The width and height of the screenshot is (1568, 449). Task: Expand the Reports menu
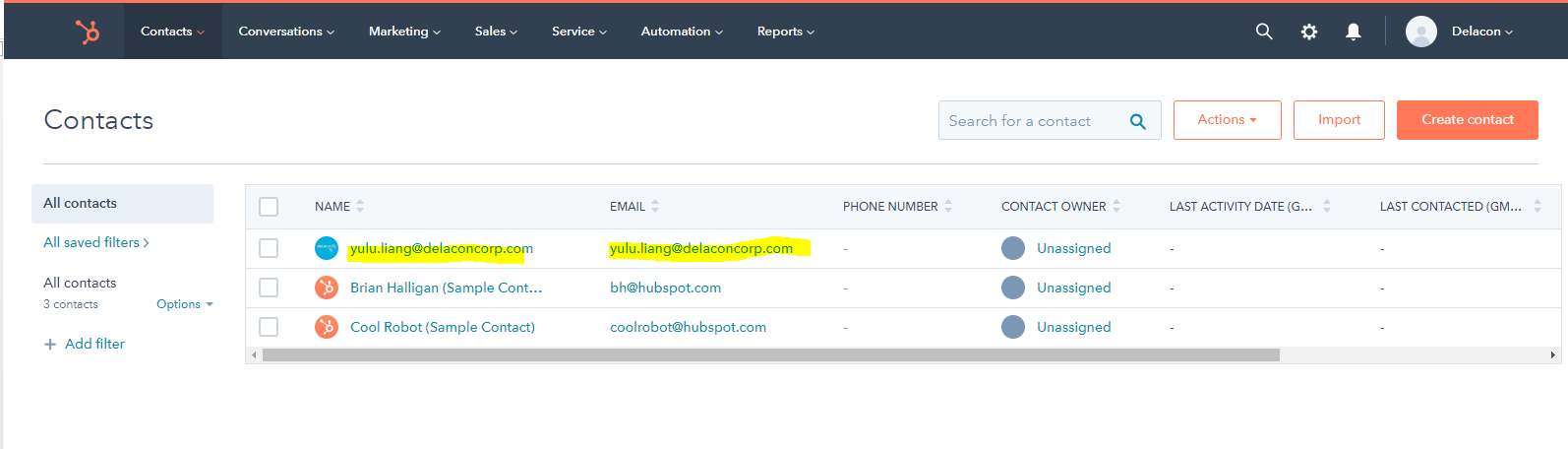click(x=786, y=32)
